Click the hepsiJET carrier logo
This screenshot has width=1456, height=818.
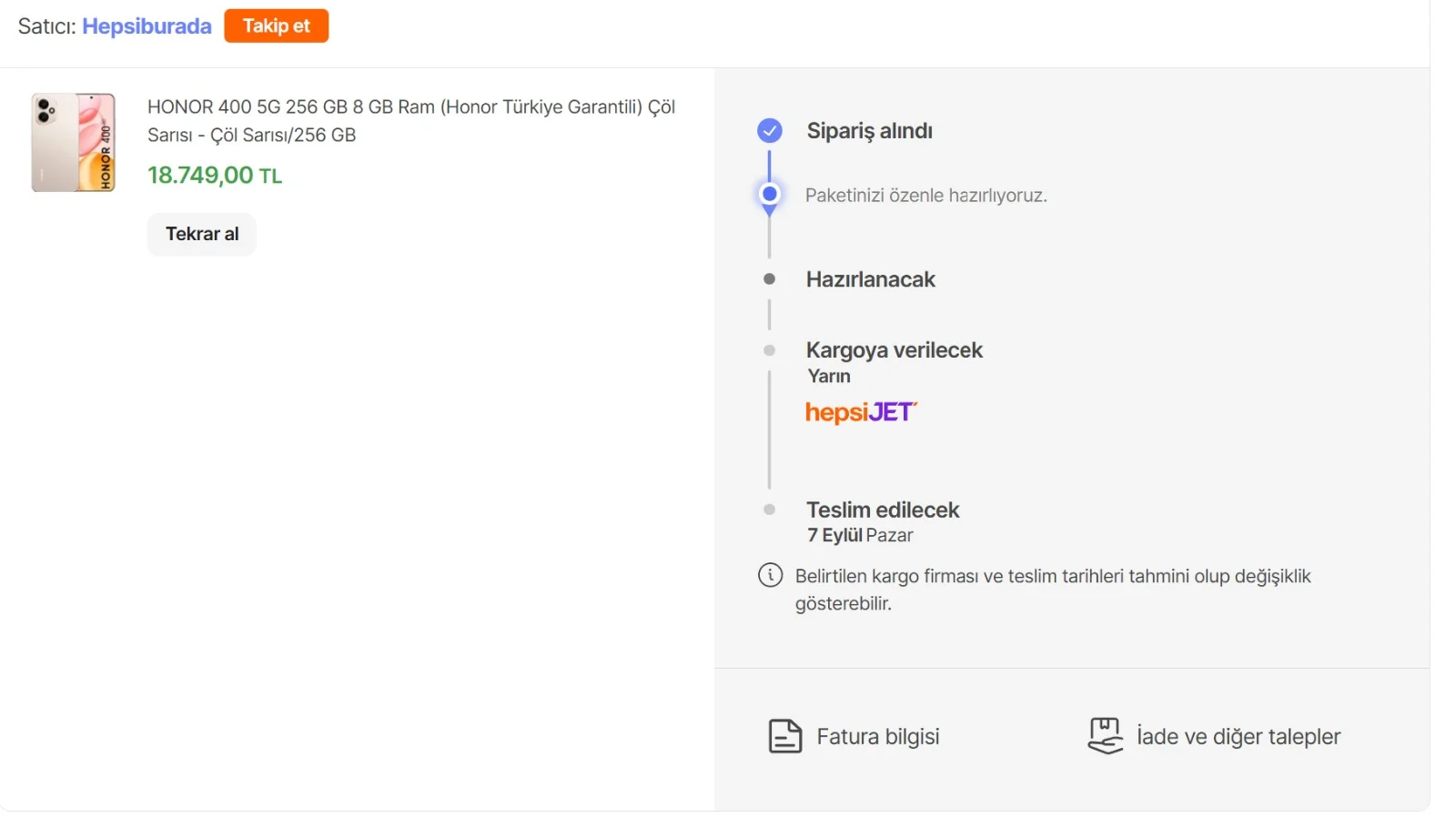click(x=861, y=413)
